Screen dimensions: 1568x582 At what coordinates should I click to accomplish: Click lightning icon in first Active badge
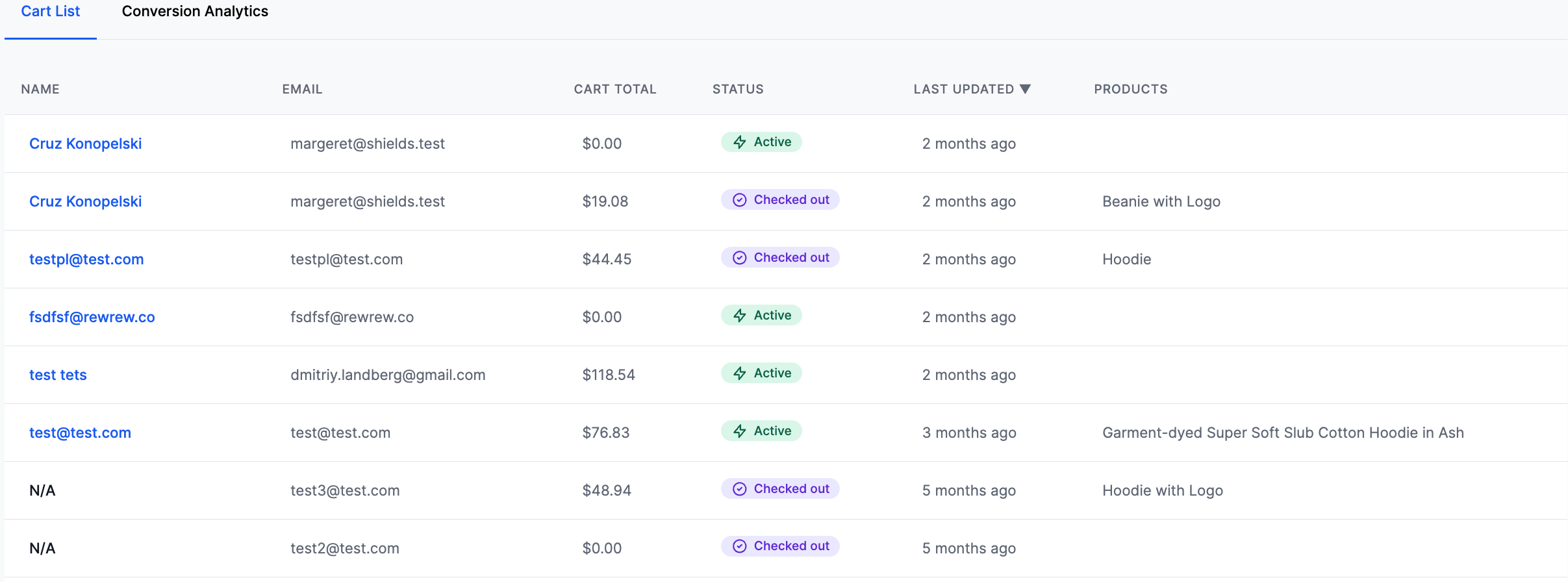739,142
